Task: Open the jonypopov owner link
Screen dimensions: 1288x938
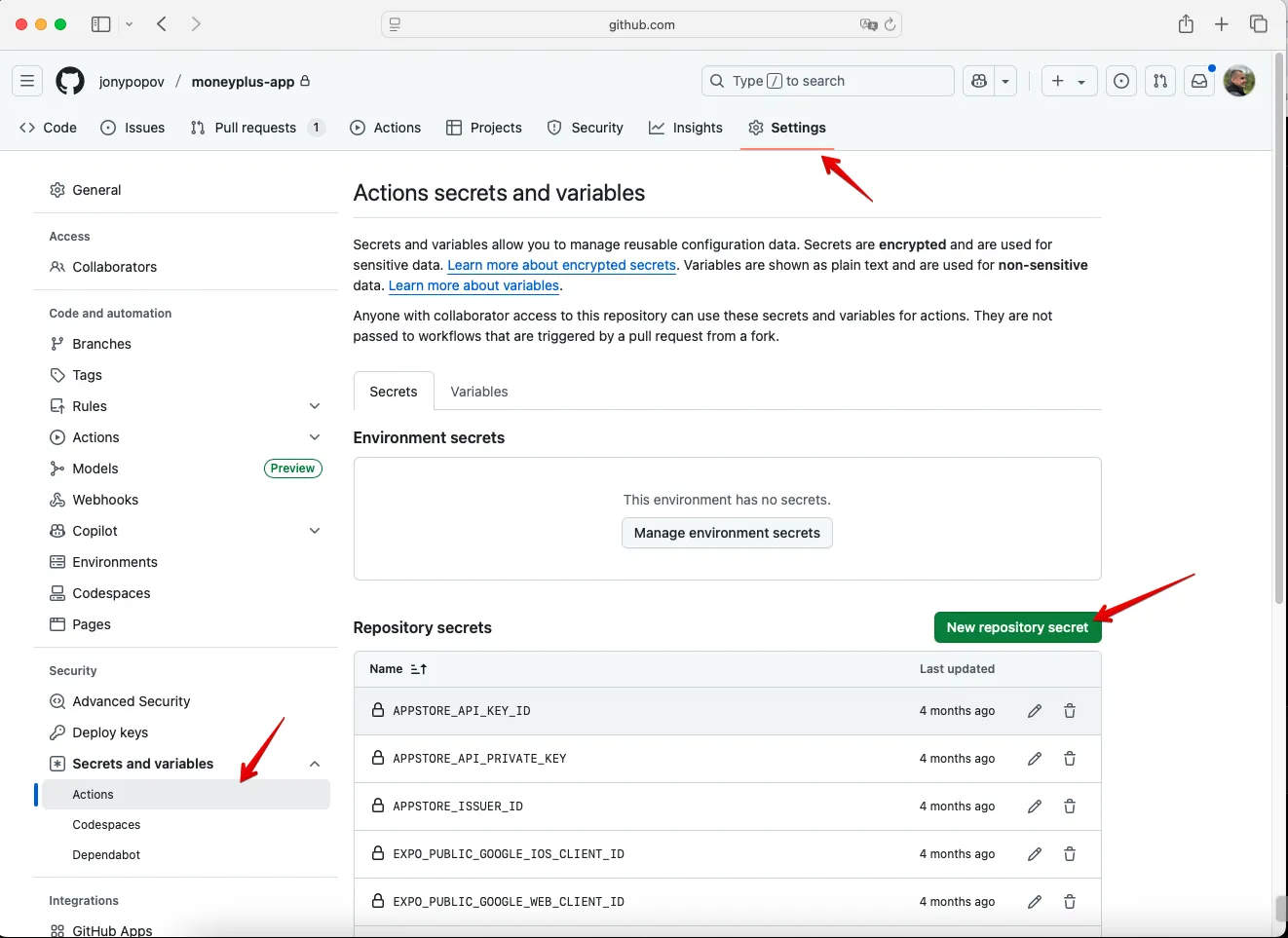Action: pyautogui.click(x=132, y=82)
